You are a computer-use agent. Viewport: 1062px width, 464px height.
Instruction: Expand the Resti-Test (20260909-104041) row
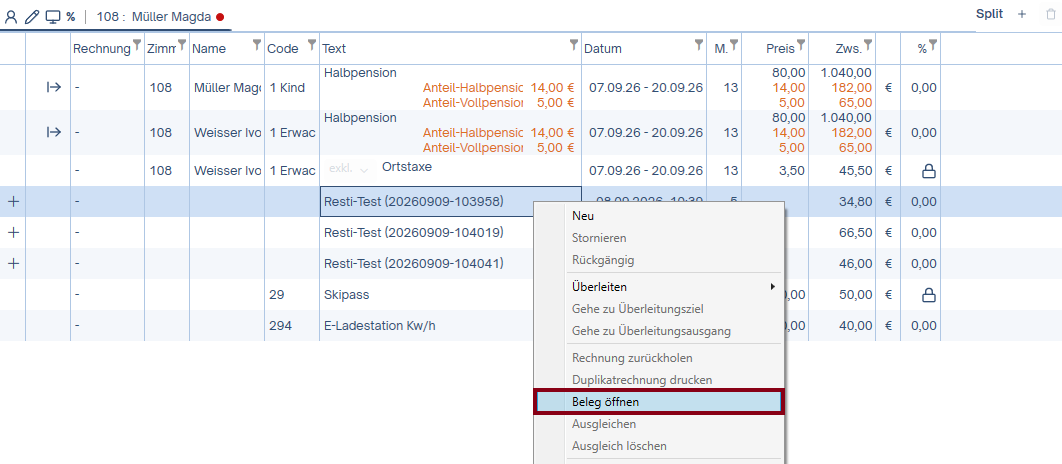(x=13, y=263)
